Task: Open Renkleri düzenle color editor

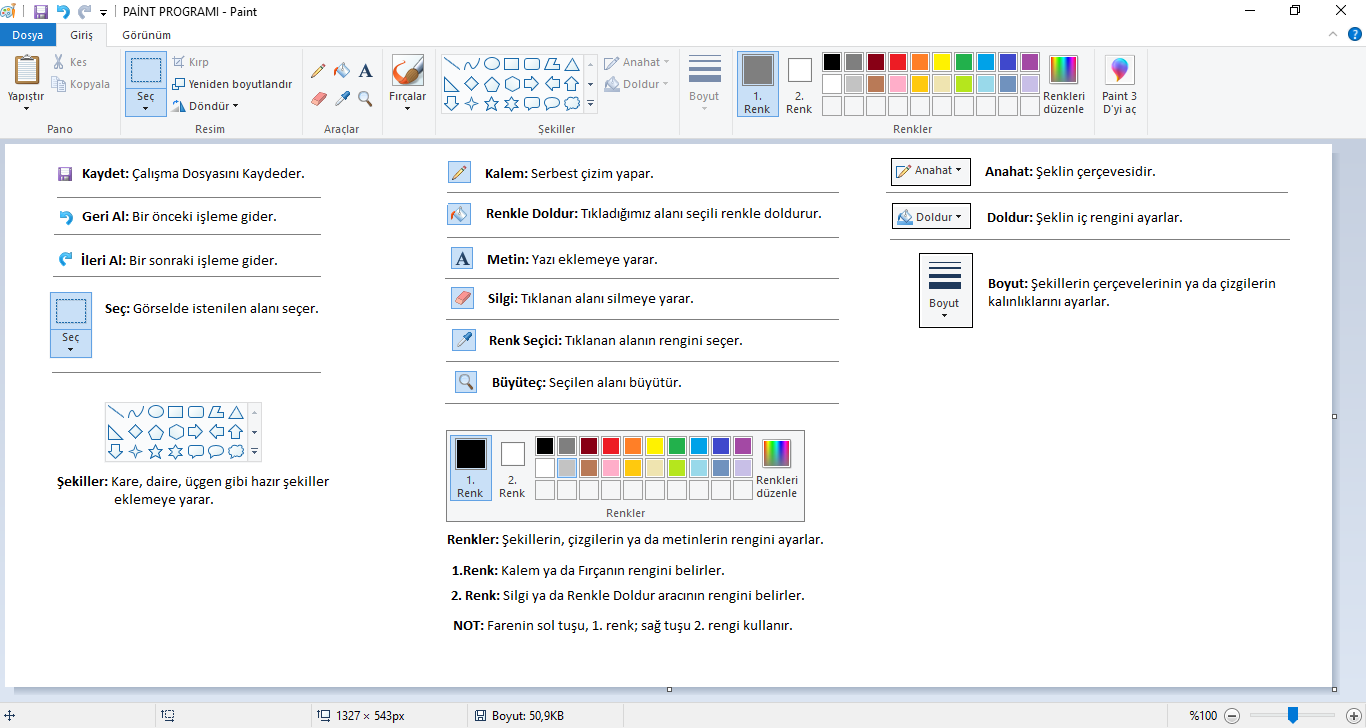Action: [1063, 84]
